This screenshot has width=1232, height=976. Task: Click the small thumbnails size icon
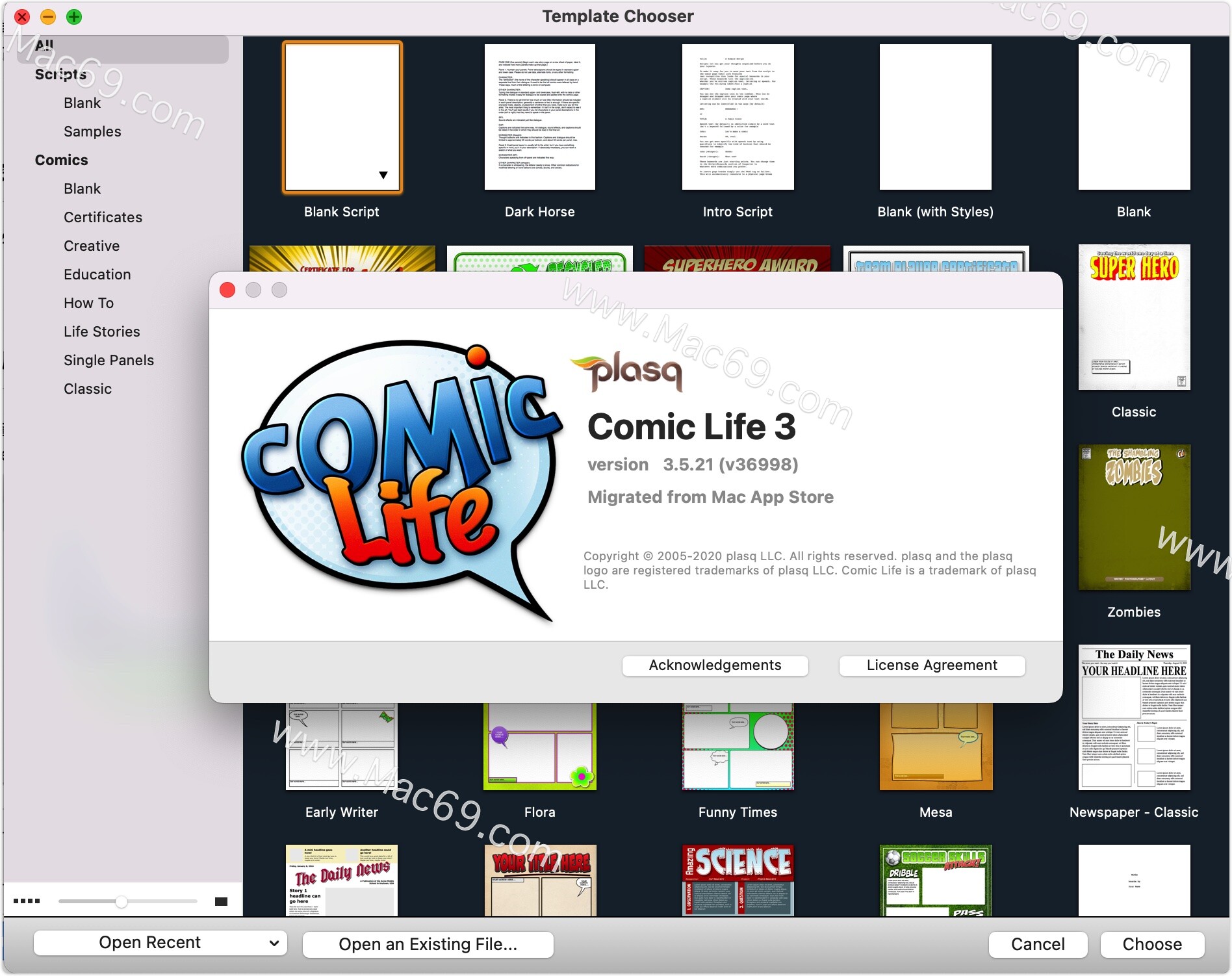tap(27, 901)
